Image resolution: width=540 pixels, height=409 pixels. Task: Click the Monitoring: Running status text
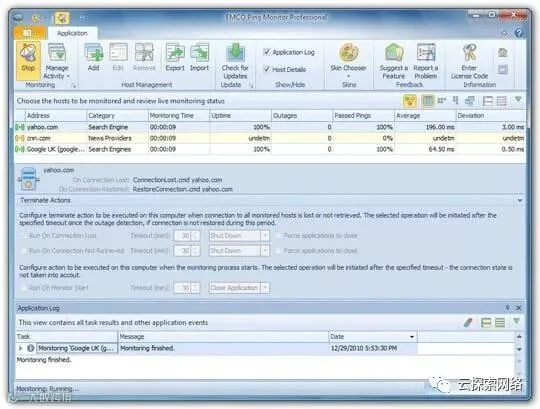pyautogui.click(x=48, y=389)
